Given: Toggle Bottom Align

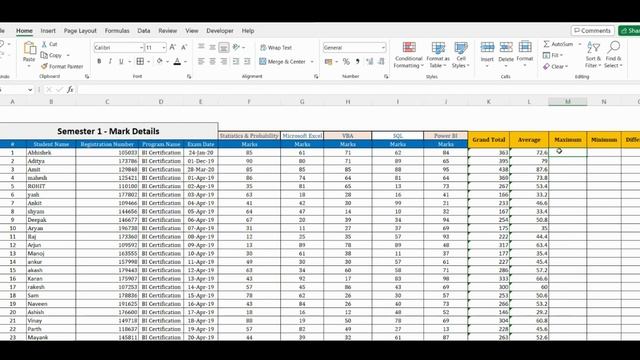Looking at the screenshot, I should [x=224, y=47].
